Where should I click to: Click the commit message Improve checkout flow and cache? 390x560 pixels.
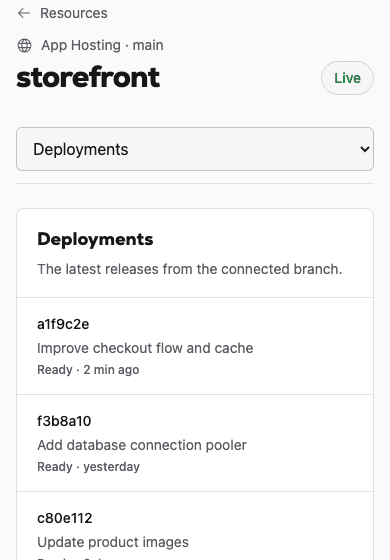(145, 348)
